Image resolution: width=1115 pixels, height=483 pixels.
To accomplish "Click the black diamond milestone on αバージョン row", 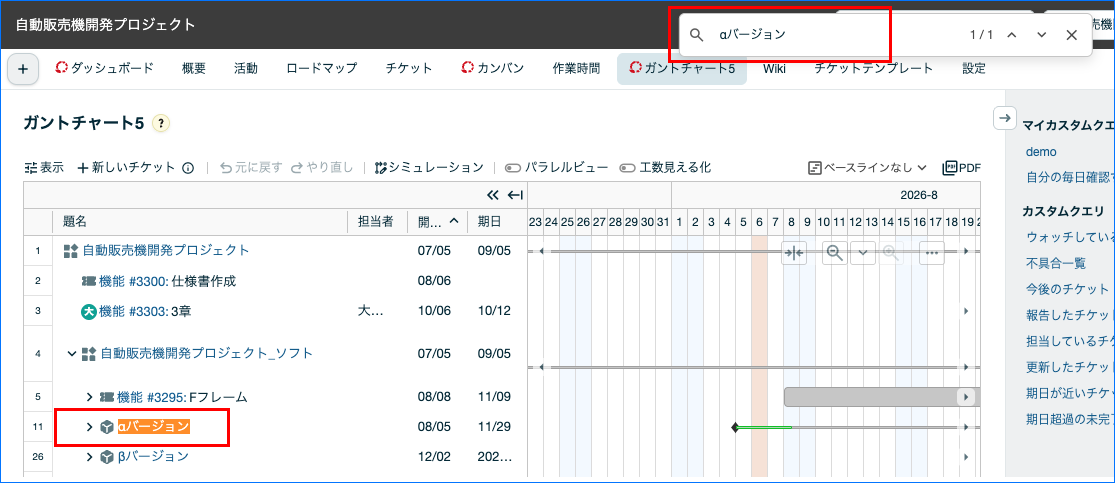I will (735, 428).
